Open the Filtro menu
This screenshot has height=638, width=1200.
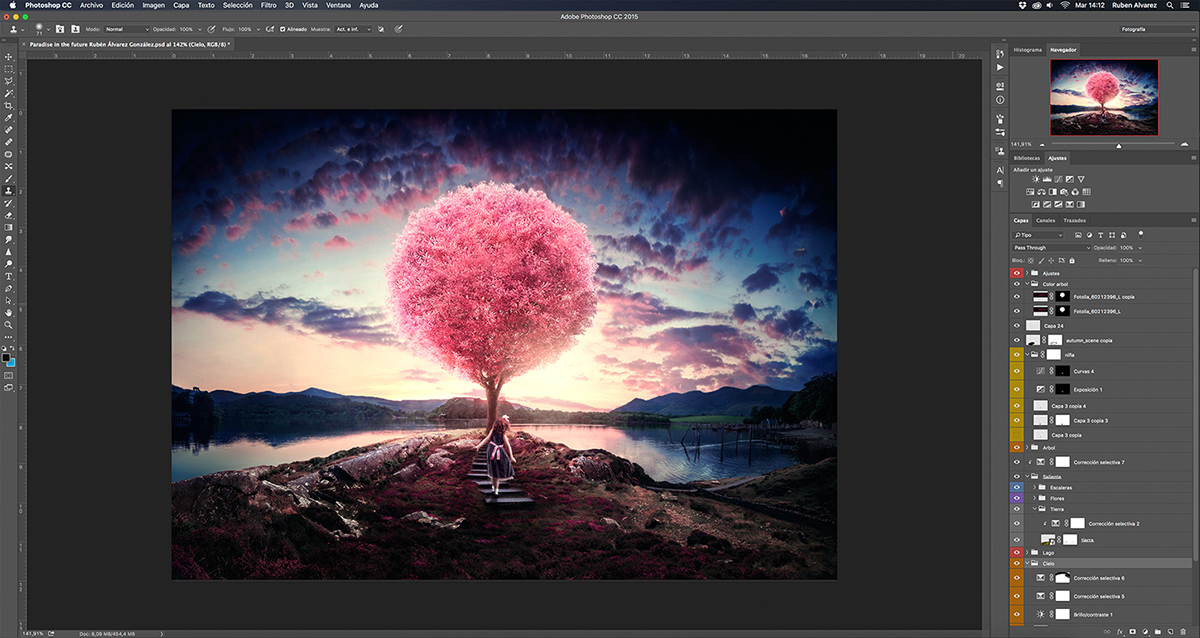[269, 5]
